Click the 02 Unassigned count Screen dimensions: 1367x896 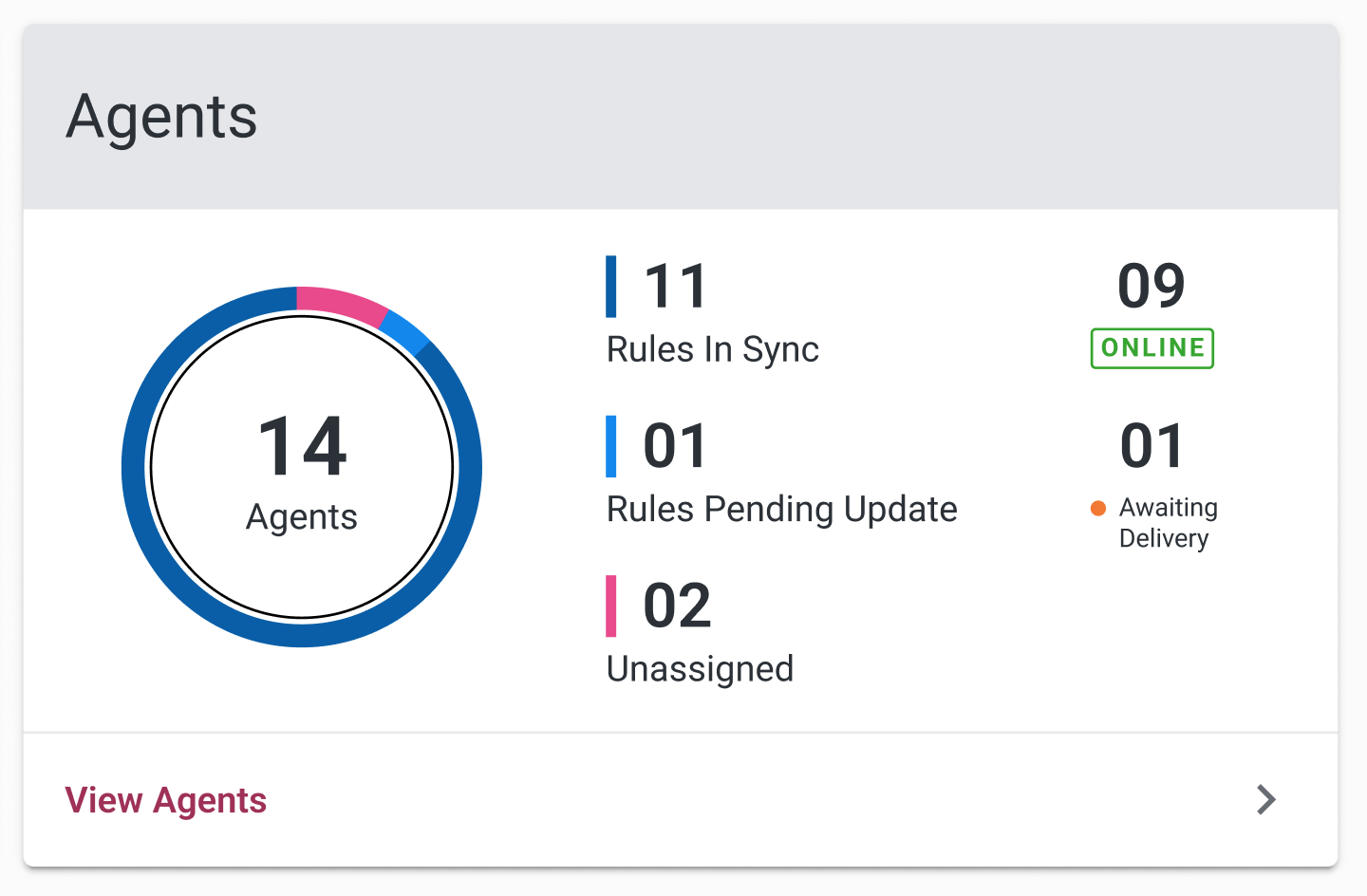677,606
